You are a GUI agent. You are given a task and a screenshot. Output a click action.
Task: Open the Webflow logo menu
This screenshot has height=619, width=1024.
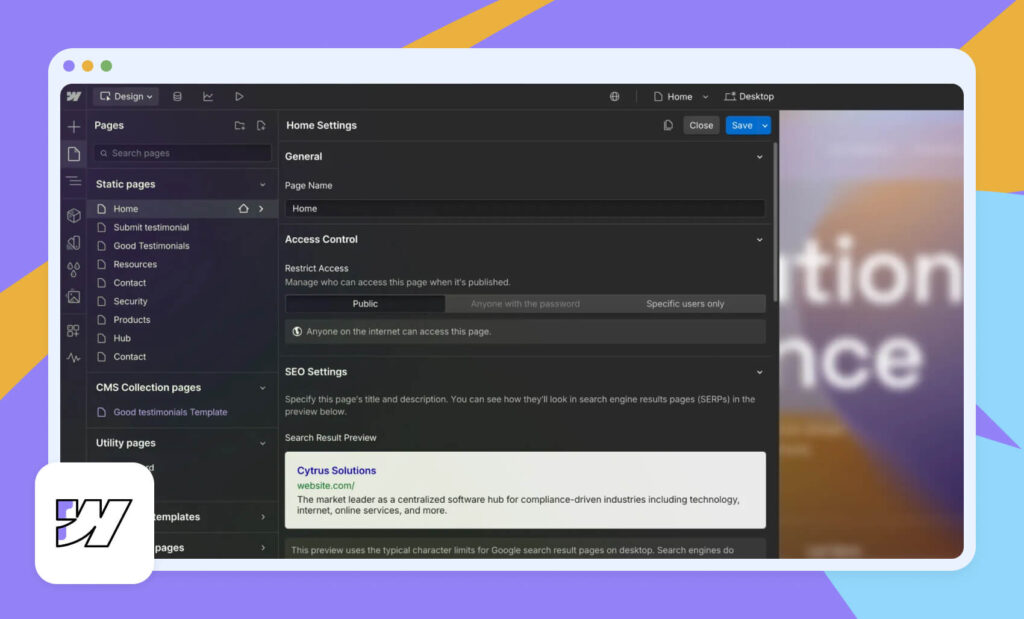[x=74, y=97]
